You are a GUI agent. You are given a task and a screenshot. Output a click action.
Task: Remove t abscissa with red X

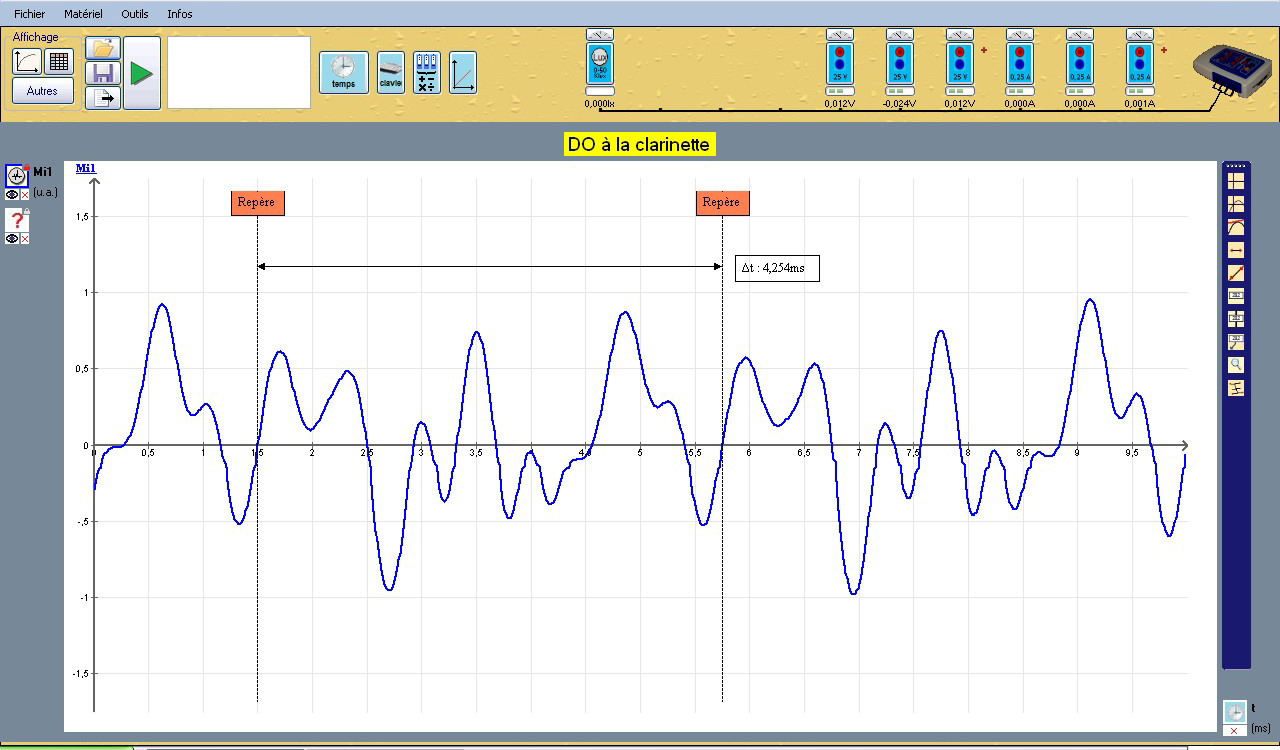(x=1235, y=730)
